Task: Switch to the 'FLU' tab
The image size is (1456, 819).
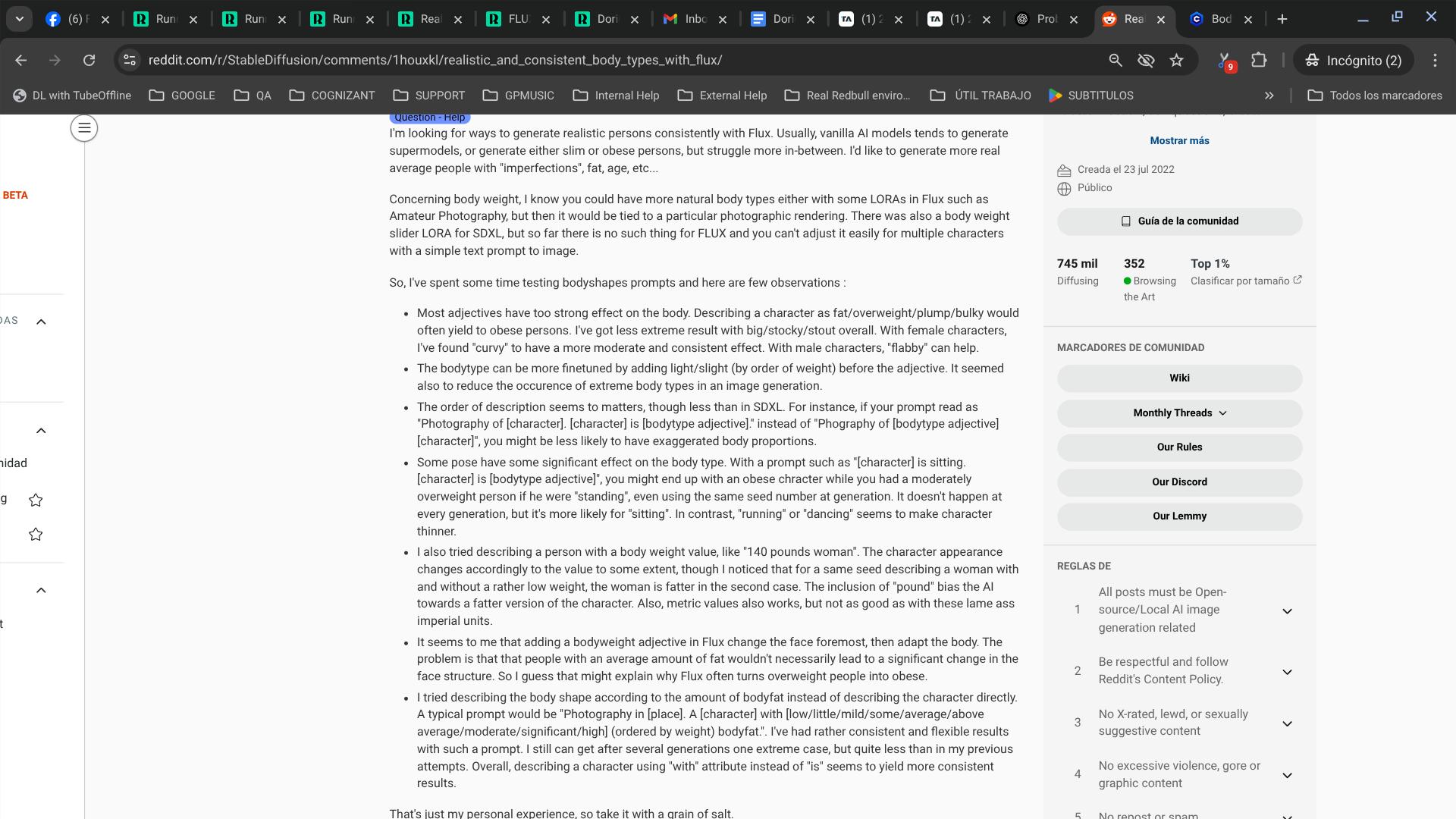Action: tap(518, 20)
